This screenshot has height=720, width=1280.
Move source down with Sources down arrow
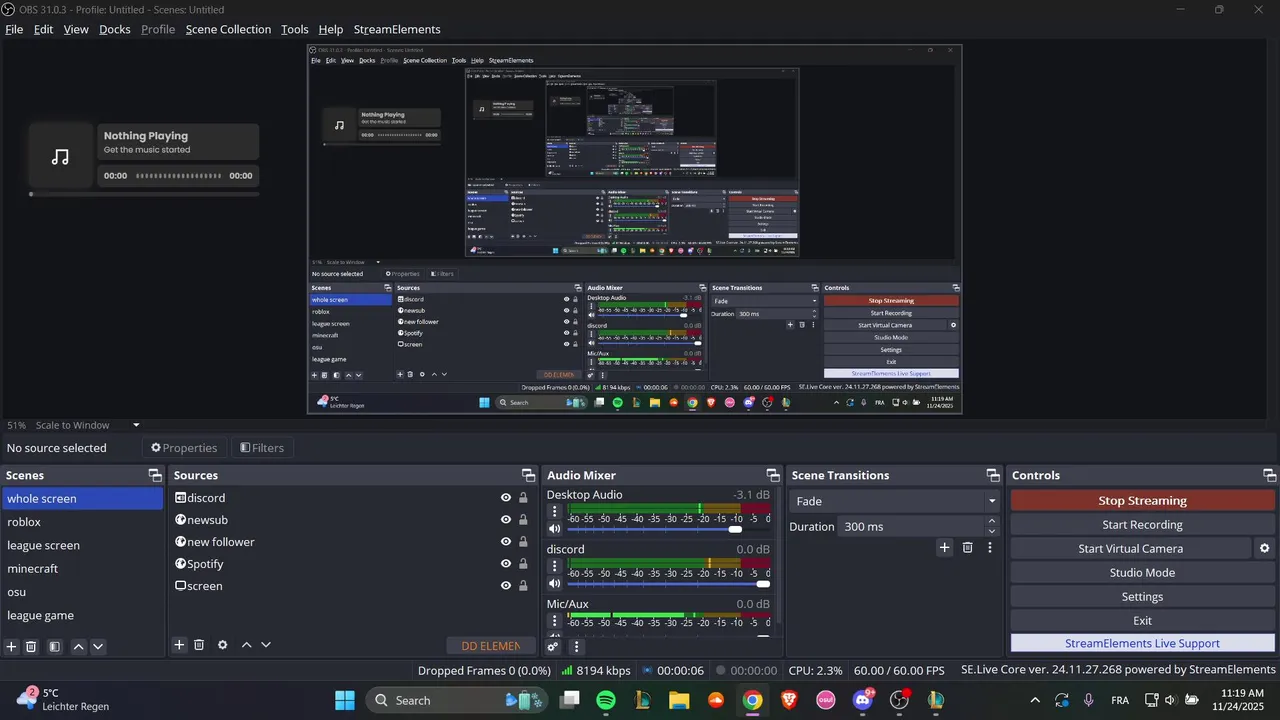pyautogui.click(x=266, y=645)
